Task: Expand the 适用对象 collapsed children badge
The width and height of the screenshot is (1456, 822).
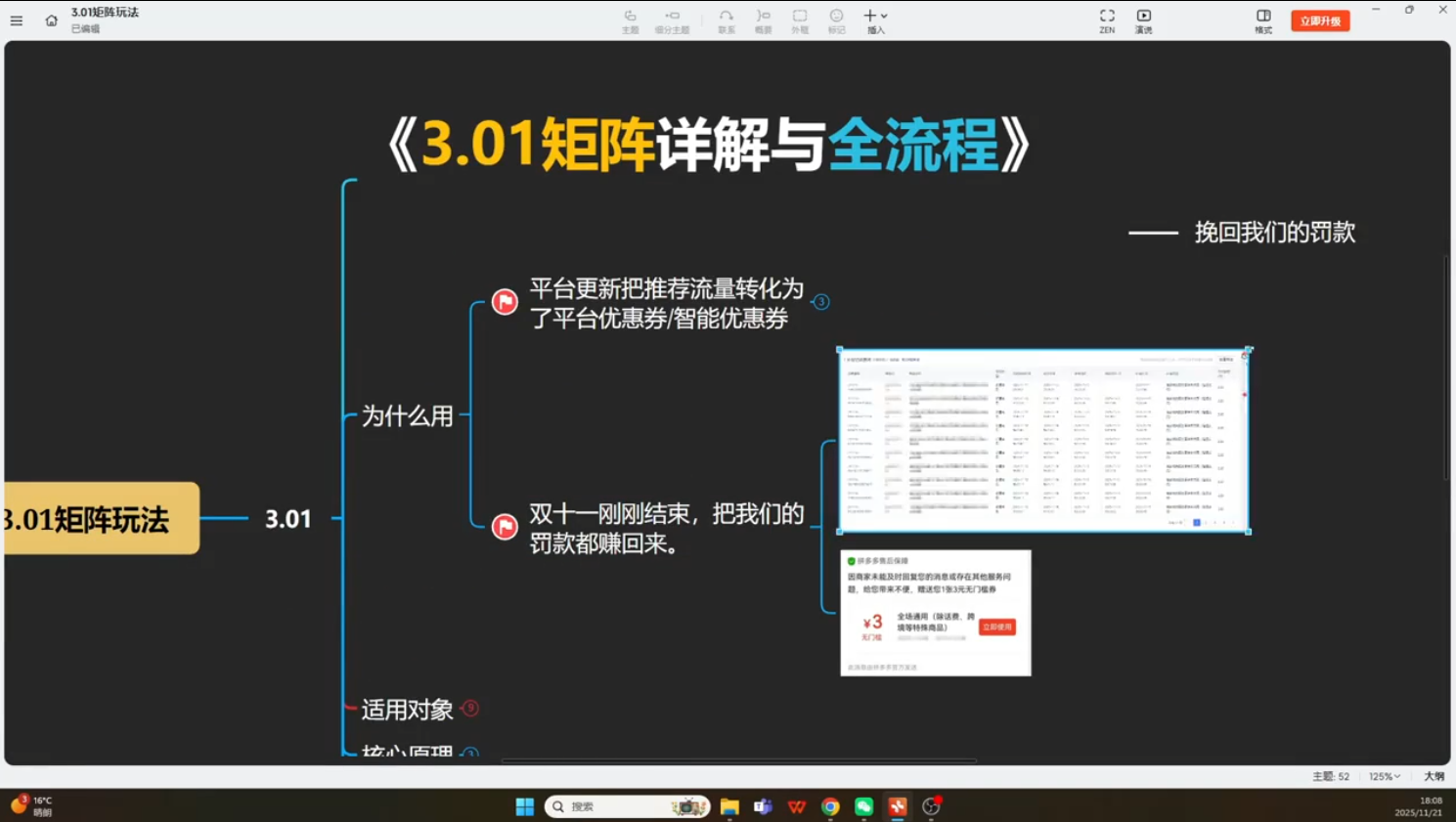Action: coord(470,709)
